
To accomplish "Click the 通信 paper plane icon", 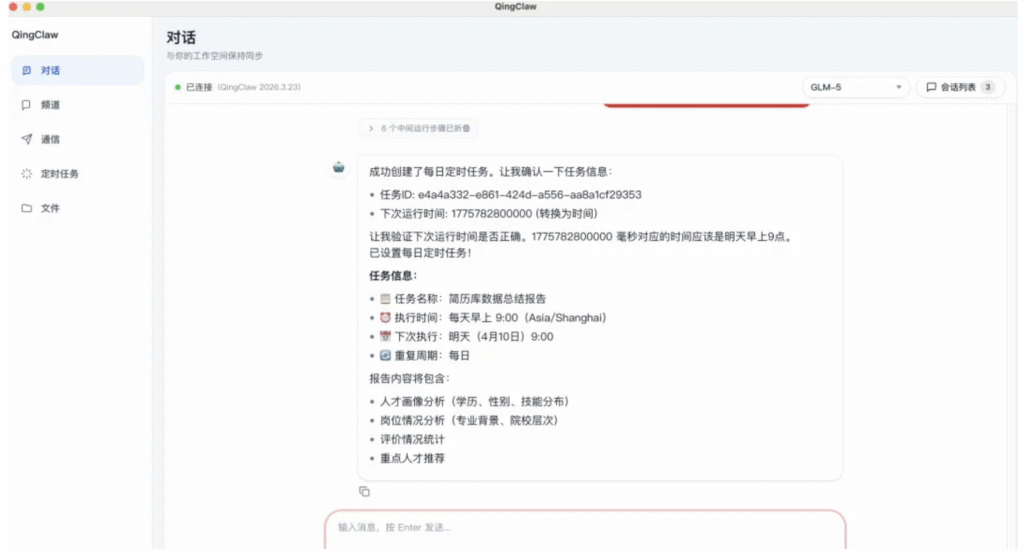I will [x=27, y=139].
